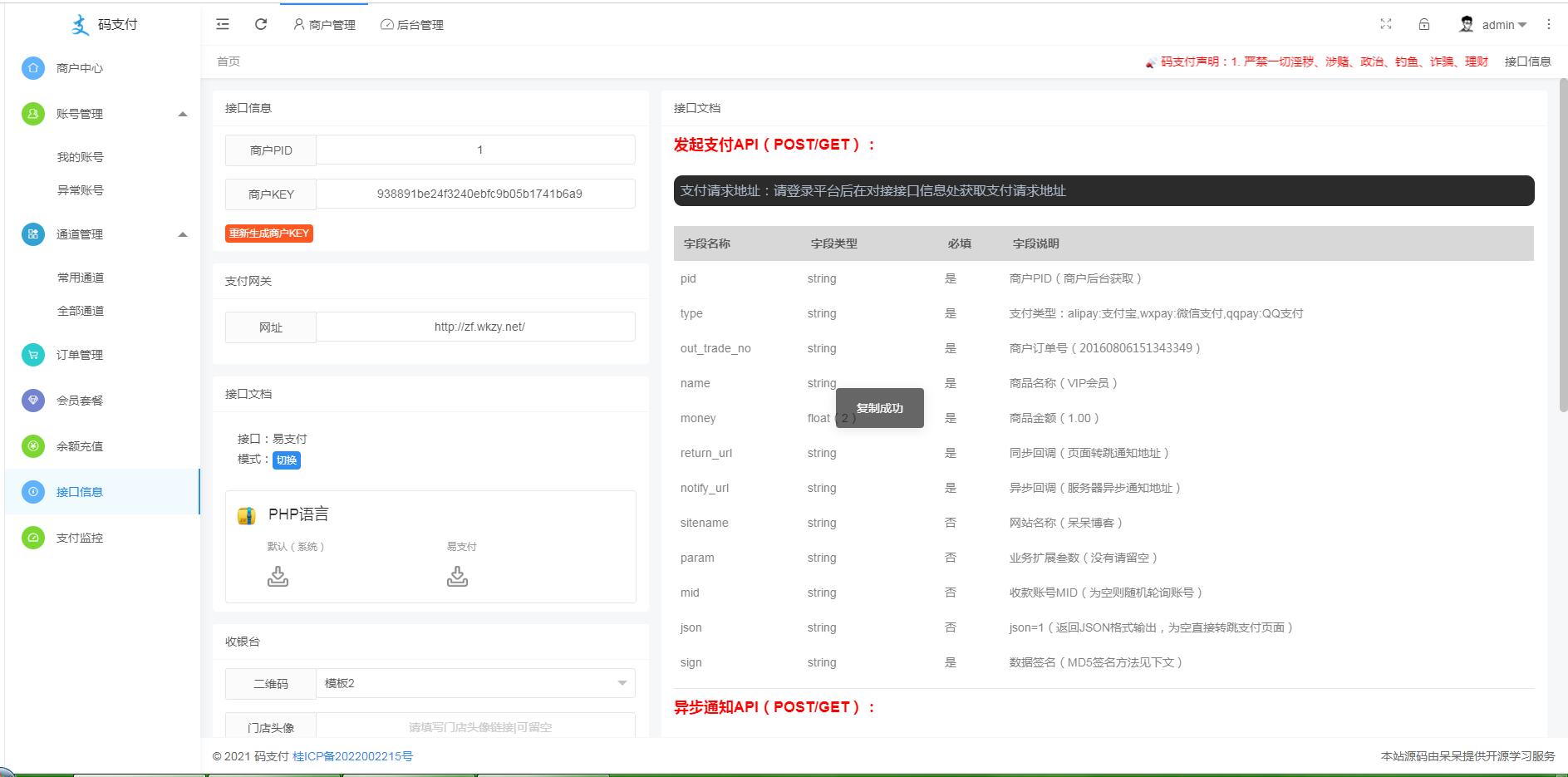The image size is (1568, 777).
Task: Click the 重新生成商户KEY button
Action: 269,234
